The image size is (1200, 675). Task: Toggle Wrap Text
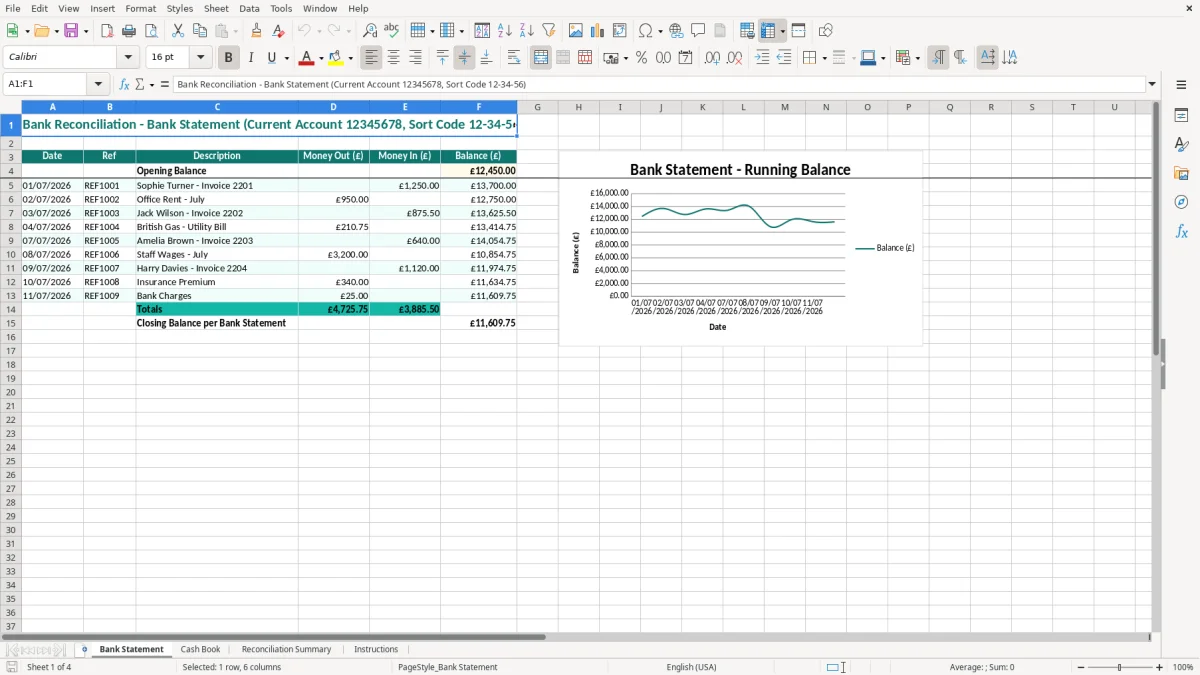(x=514, y=58)
